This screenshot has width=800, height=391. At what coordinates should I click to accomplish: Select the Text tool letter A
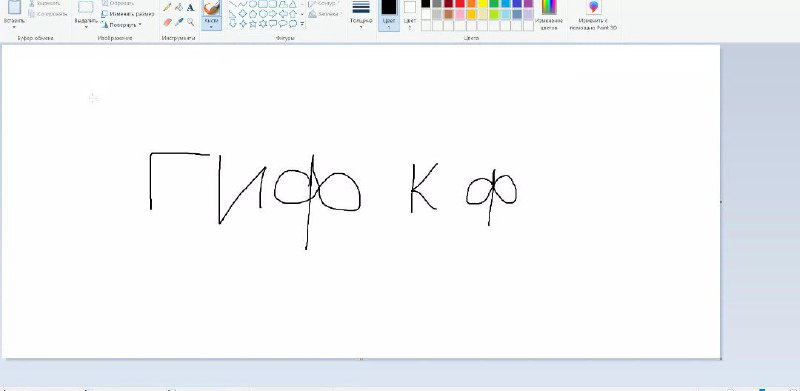click(x=190, y=8)
